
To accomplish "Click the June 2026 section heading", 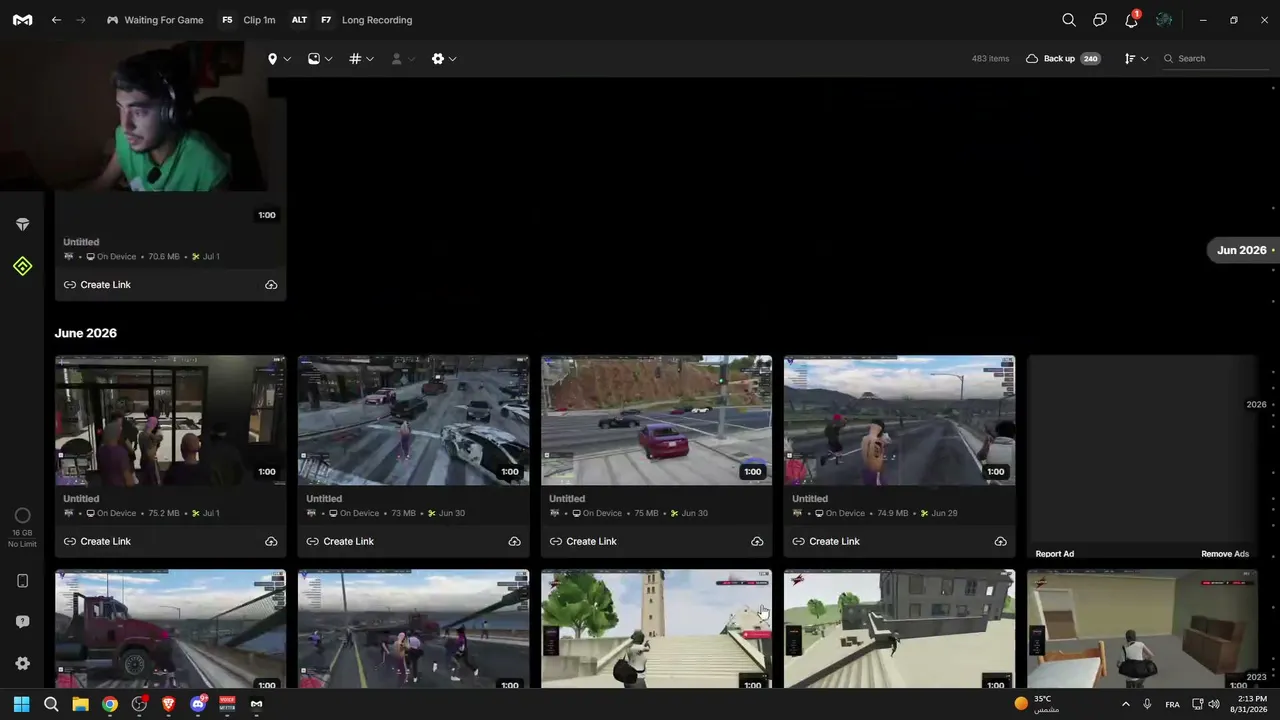I will (x=86, y=333).
